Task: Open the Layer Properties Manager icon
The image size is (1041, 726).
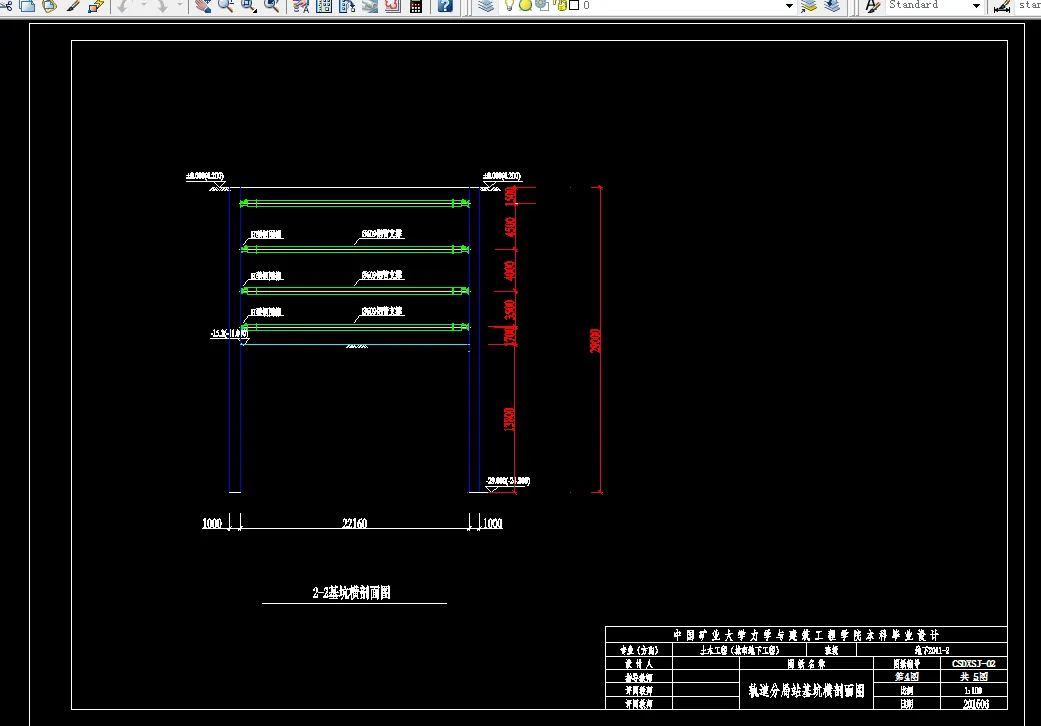Action: click(x=486, y=5)
